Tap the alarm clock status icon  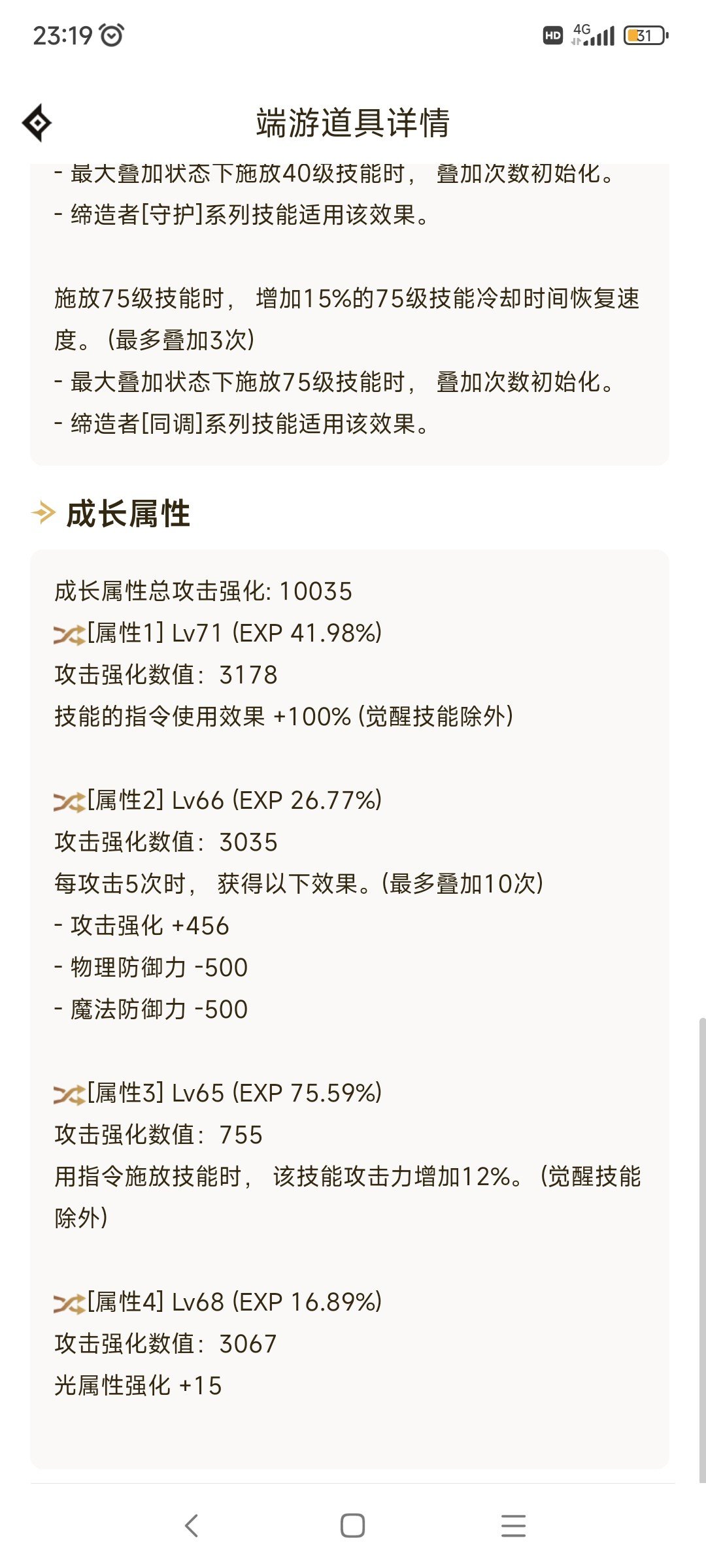pos(112,35)
